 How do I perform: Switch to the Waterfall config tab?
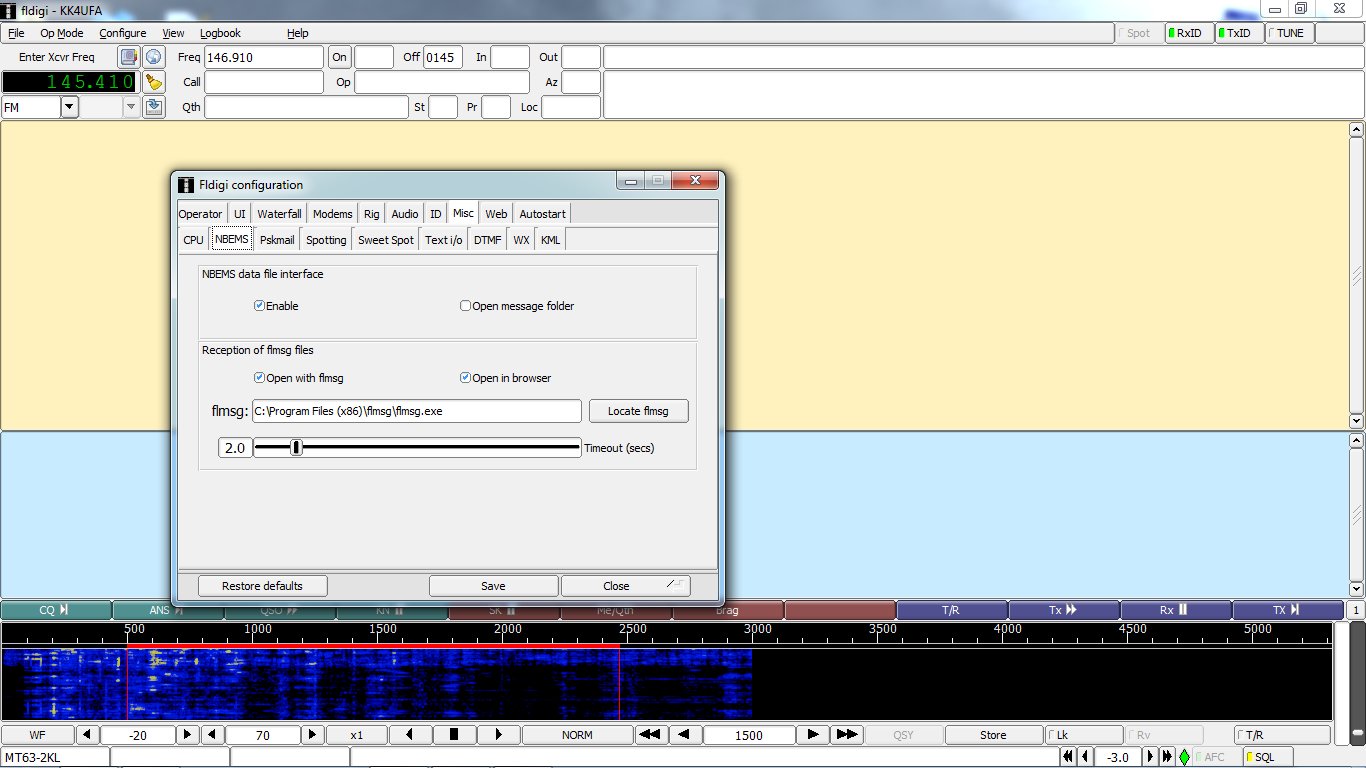point(279,214)
